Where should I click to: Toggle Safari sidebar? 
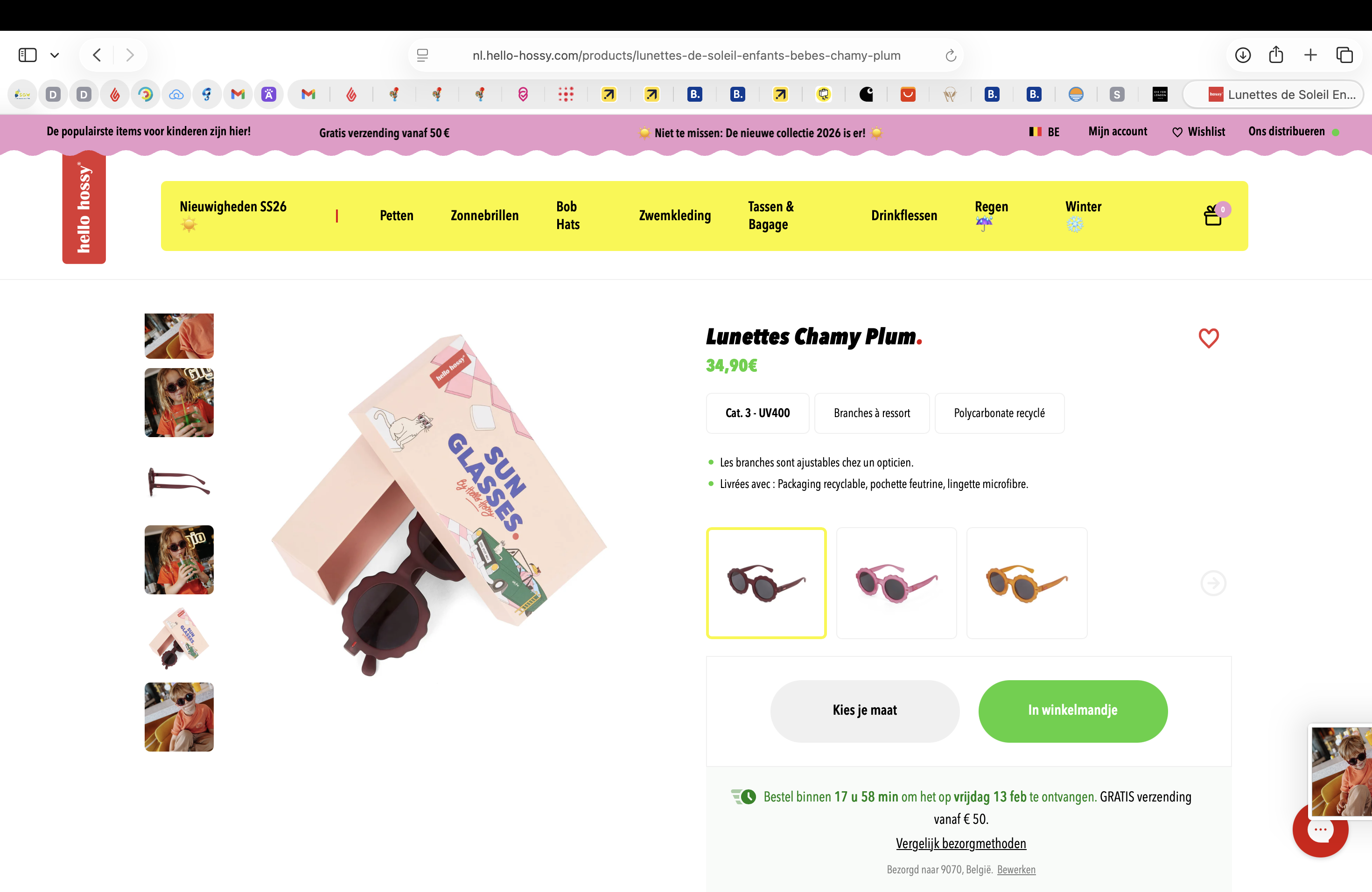(x=27, y=56)
